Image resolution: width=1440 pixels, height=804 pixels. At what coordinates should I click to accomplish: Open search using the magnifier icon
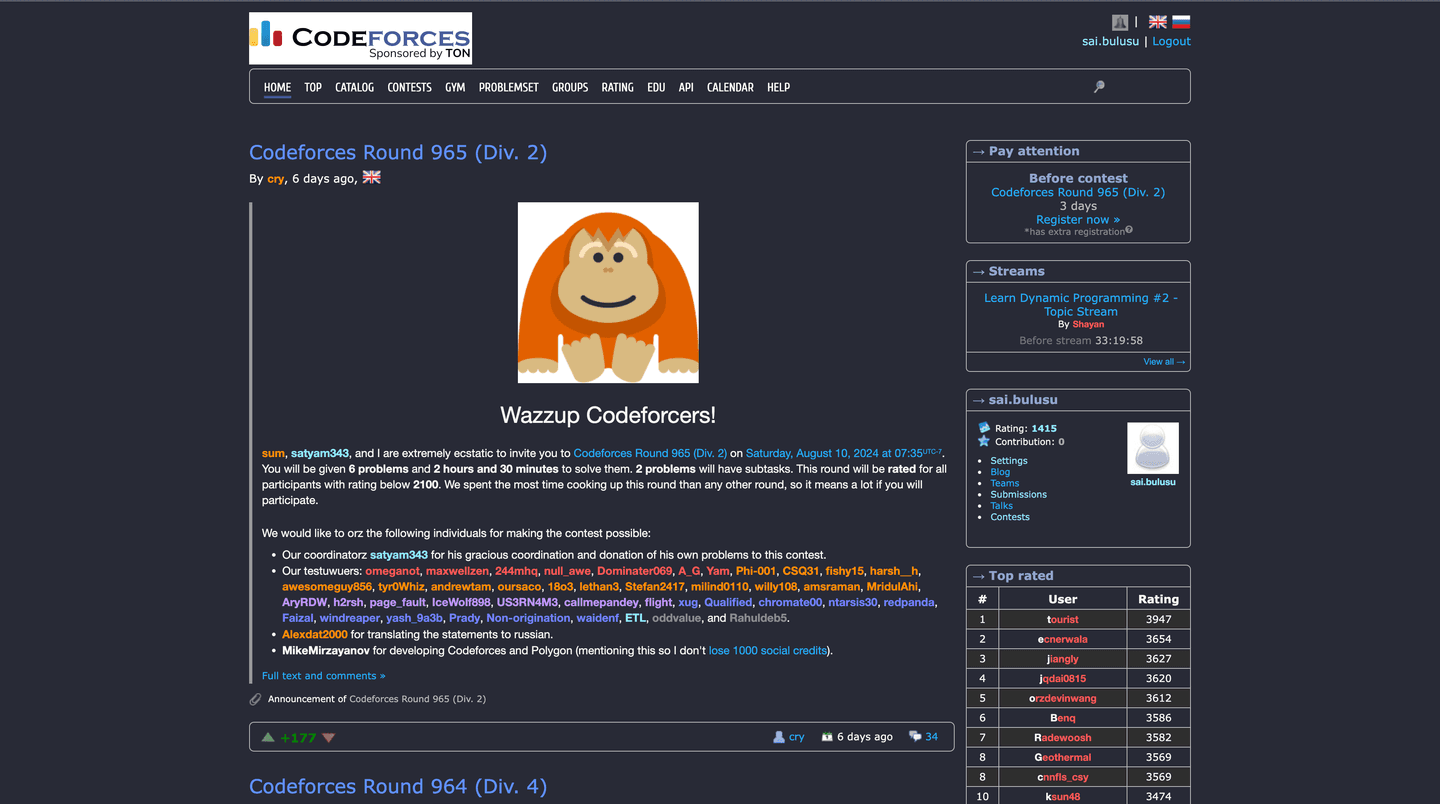pos(1098,87)
